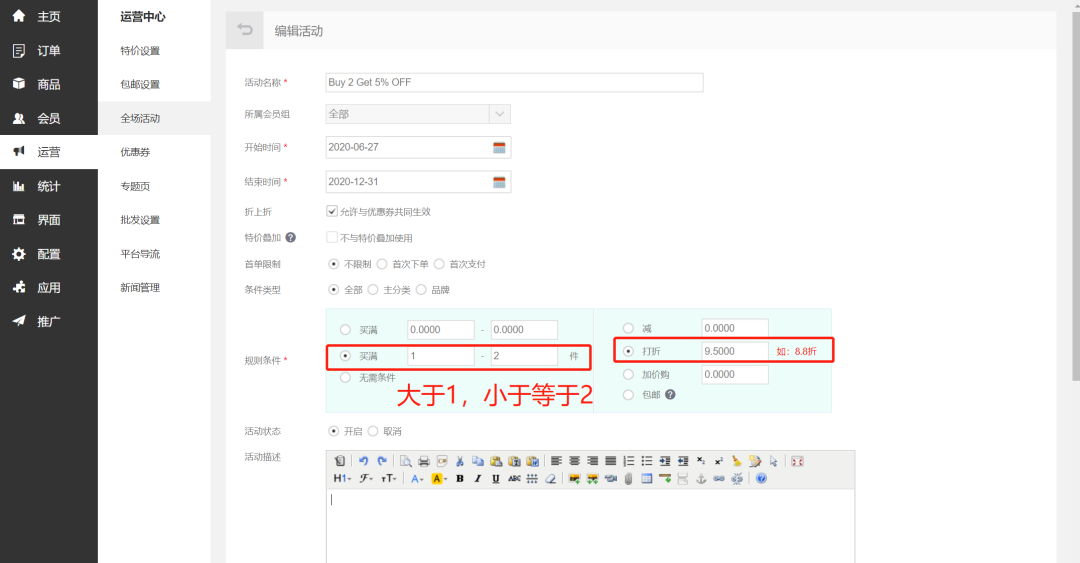Click the Subscript icon
The image size is (1080, 563).
[700, 461]
